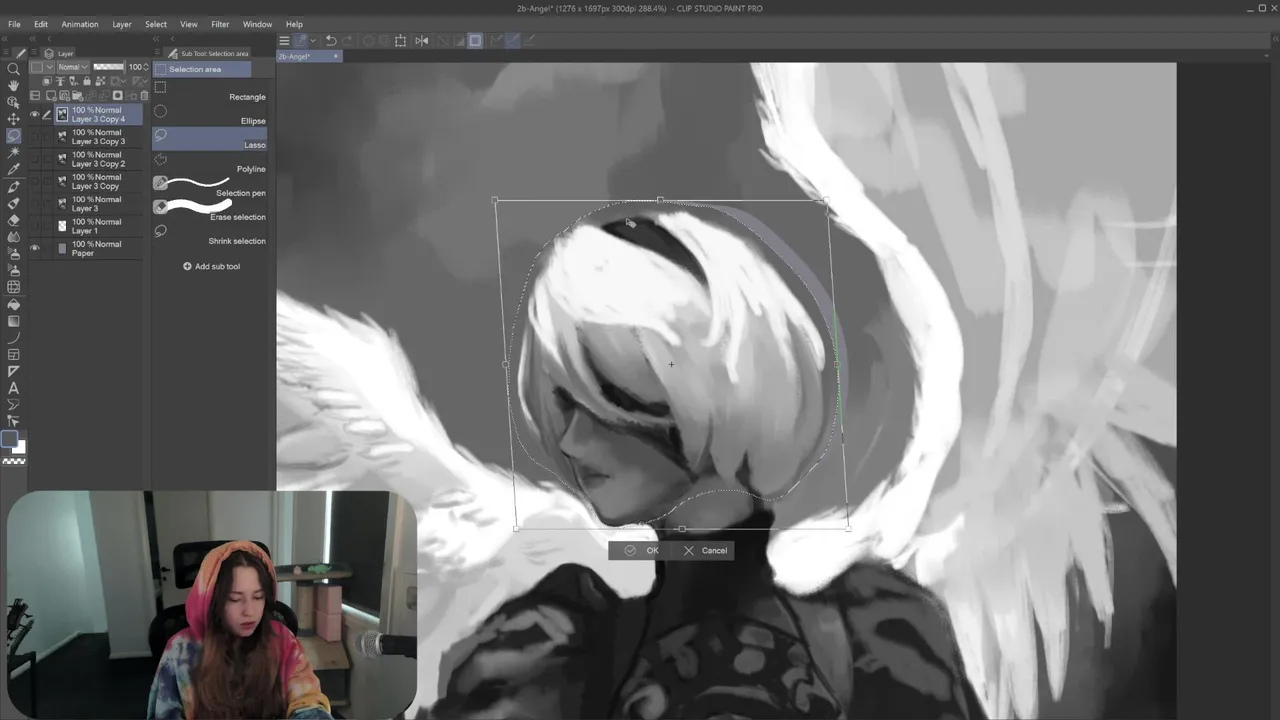Open the Filter menu
This screenshot has height=720, width=1280.
pyautogui.click(x=220, y=24)
